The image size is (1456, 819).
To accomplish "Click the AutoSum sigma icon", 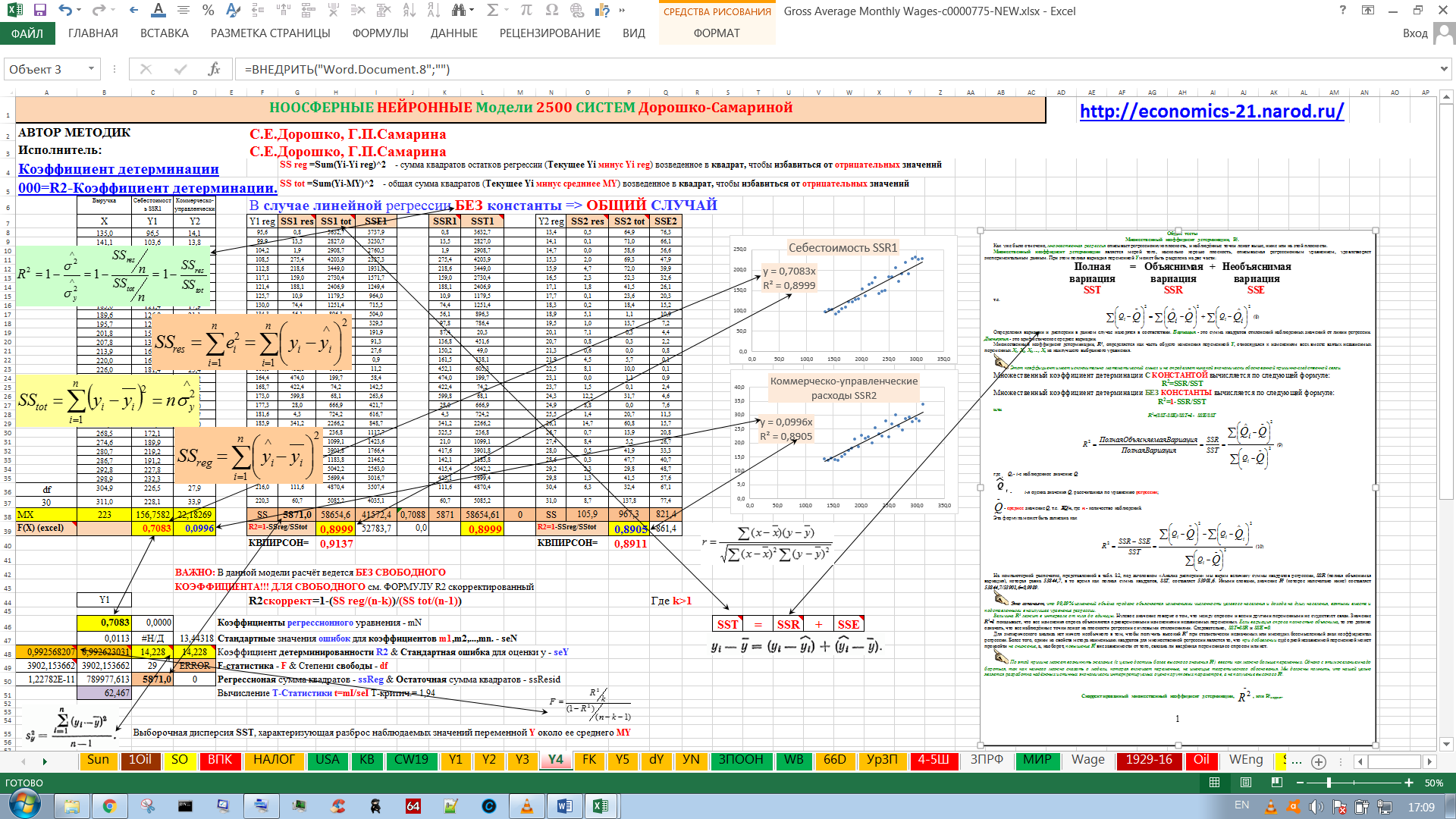I will (x=493, y=11).
